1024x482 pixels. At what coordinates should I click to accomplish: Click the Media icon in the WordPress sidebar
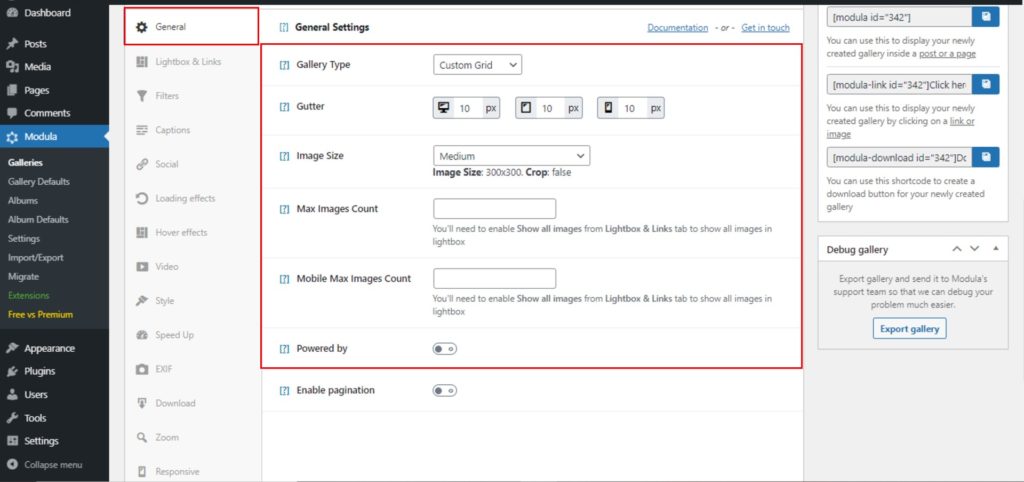click(x=12, y=67)
